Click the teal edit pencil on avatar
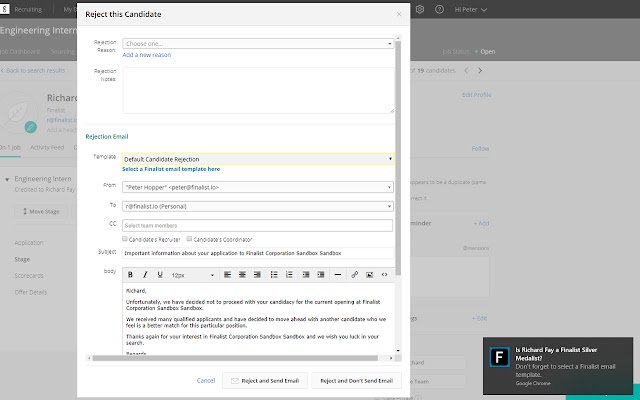This screenshot has height=400, width=640. (x=31, y=127)
